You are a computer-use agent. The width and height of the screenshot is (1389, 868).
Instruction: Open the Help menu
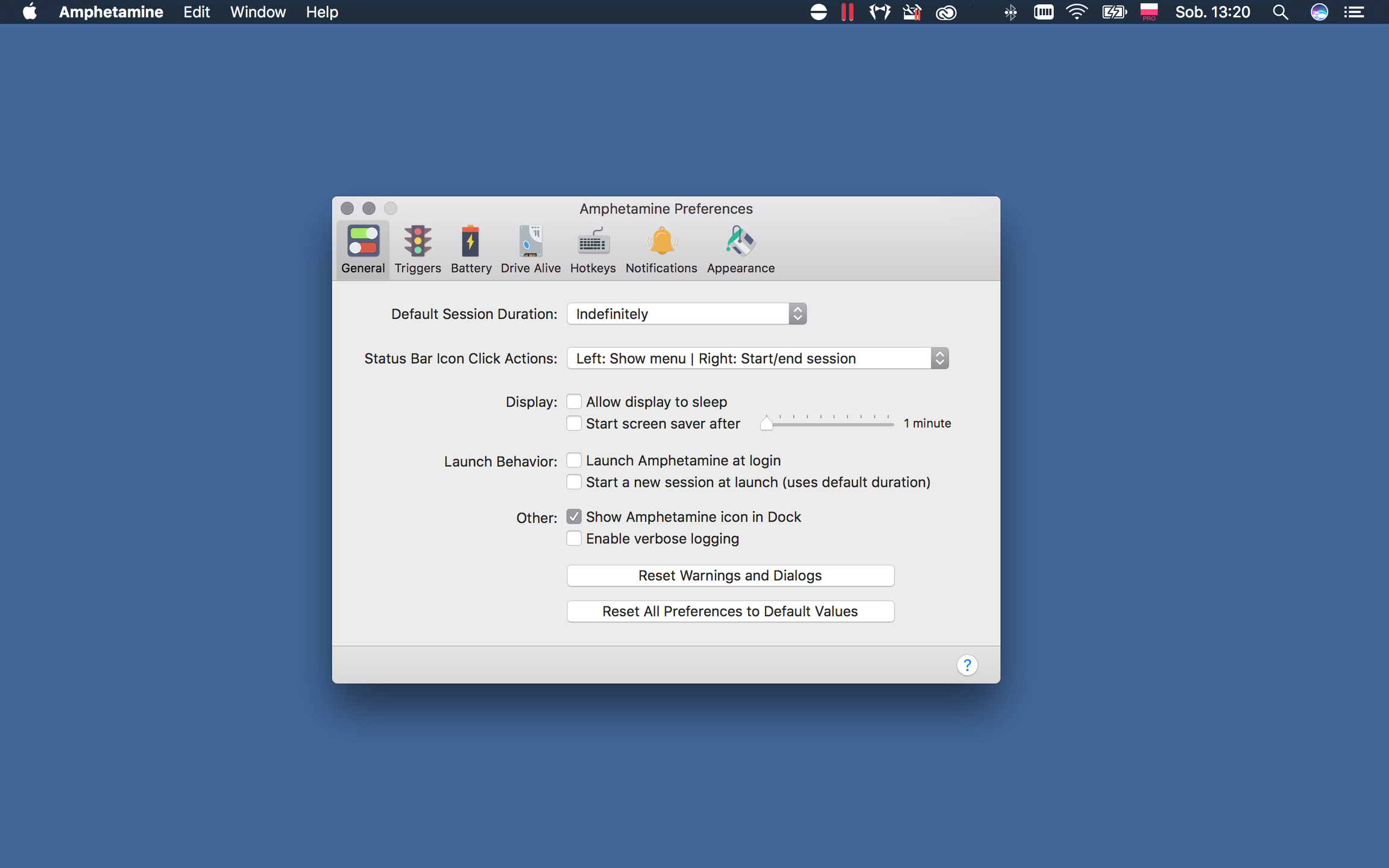[322, 12]
